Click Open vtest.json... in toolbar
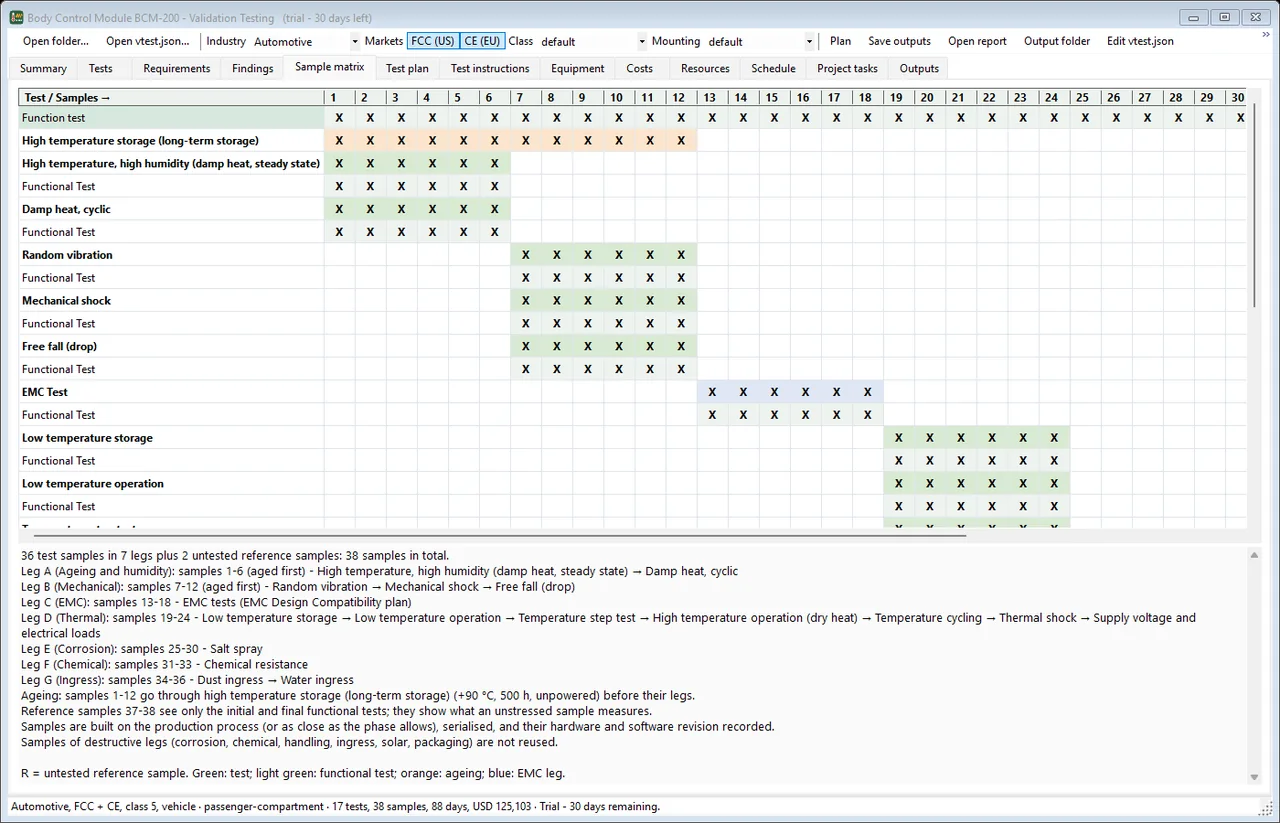Image resolution: width=1280 pixels, height=823 pixels. [x=148, y=41]
